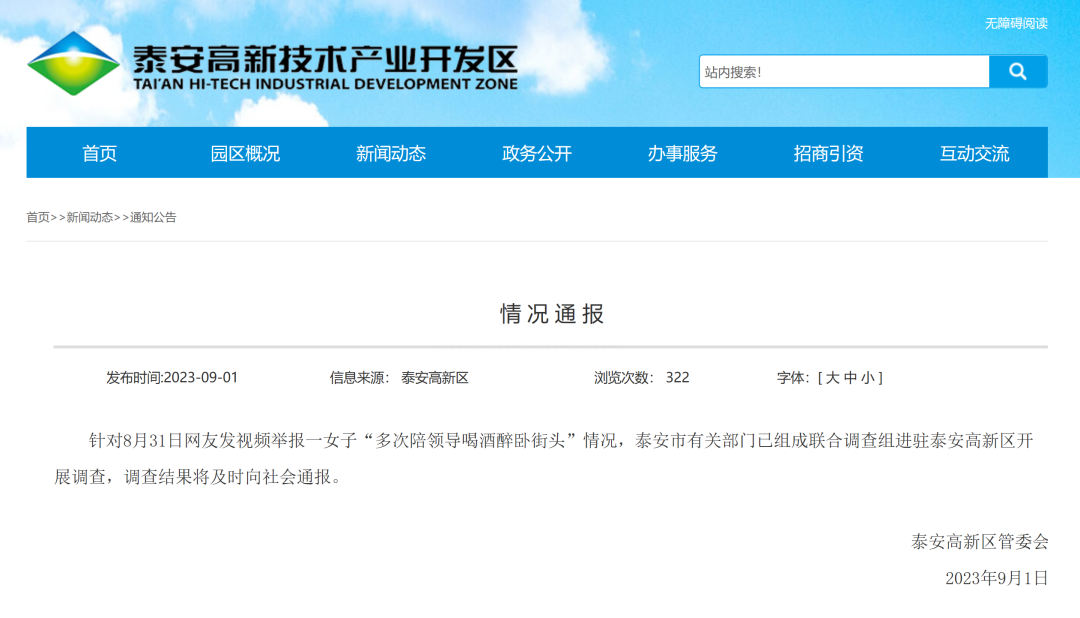The width and height of the screenshot is (1080, 618).
Task: Click the 通知公告 breadcrumb link
Action: (x=153, y=217)
